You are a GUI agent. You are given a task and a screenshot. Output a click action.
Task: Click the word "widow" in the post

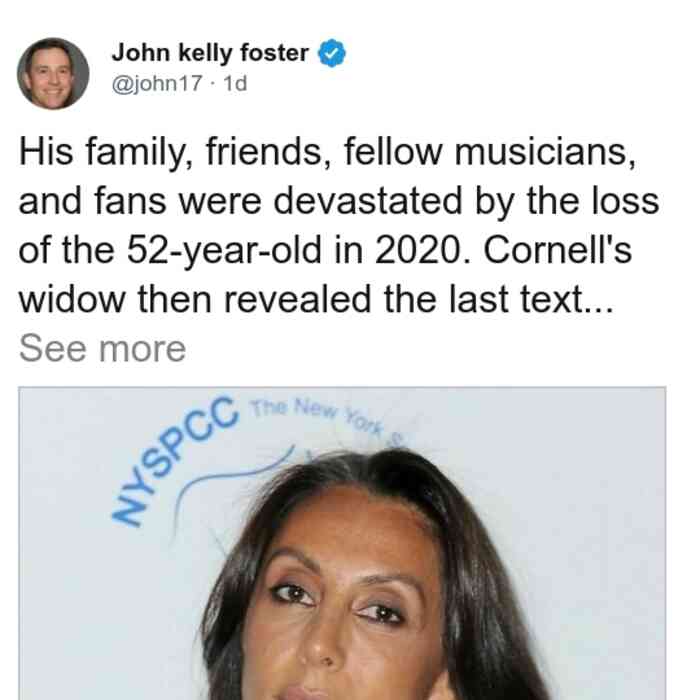72,300
